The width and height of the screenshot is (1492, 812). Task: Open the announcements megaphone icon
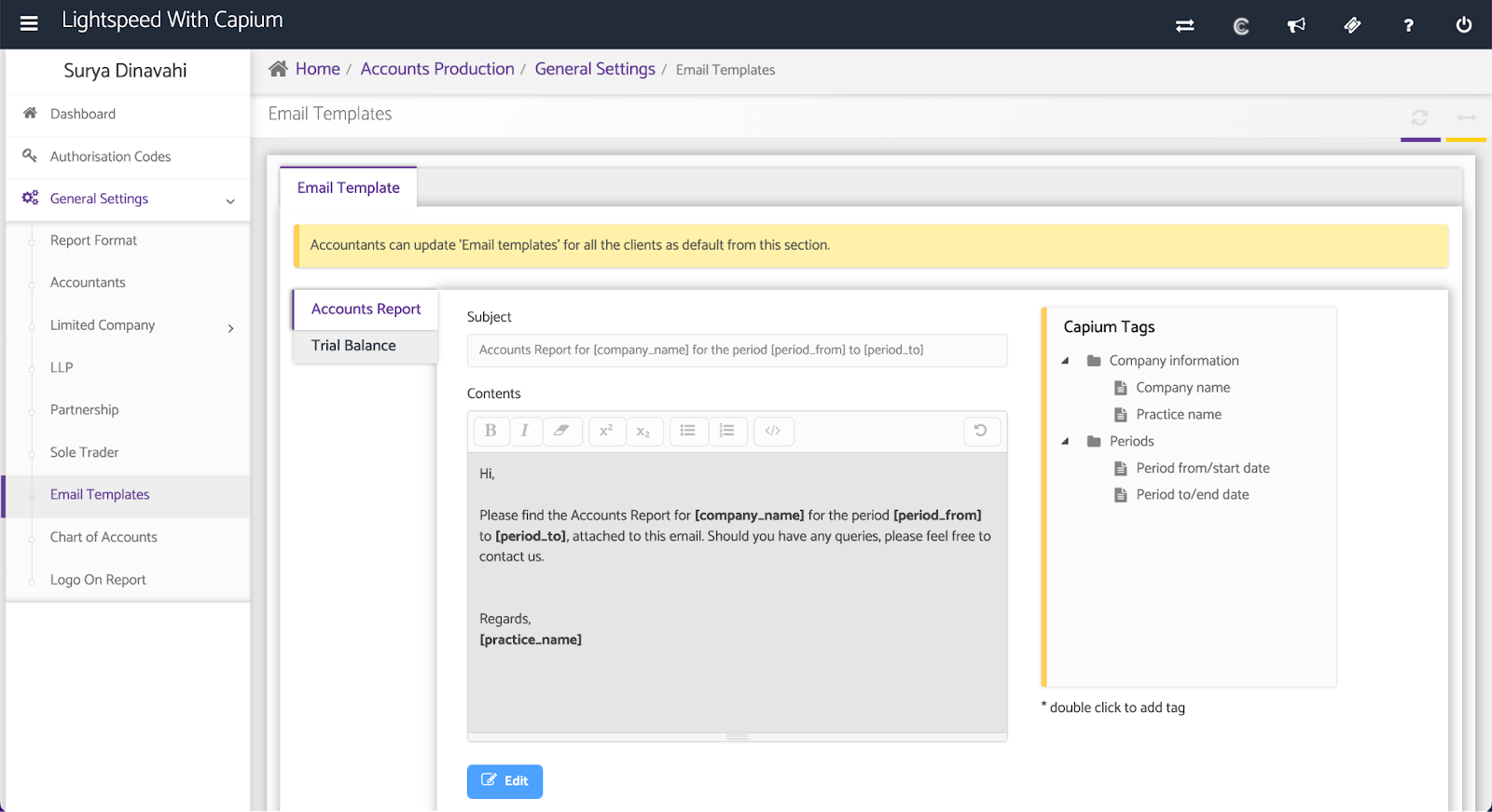pyautogui.click(x=1296, y=25)
